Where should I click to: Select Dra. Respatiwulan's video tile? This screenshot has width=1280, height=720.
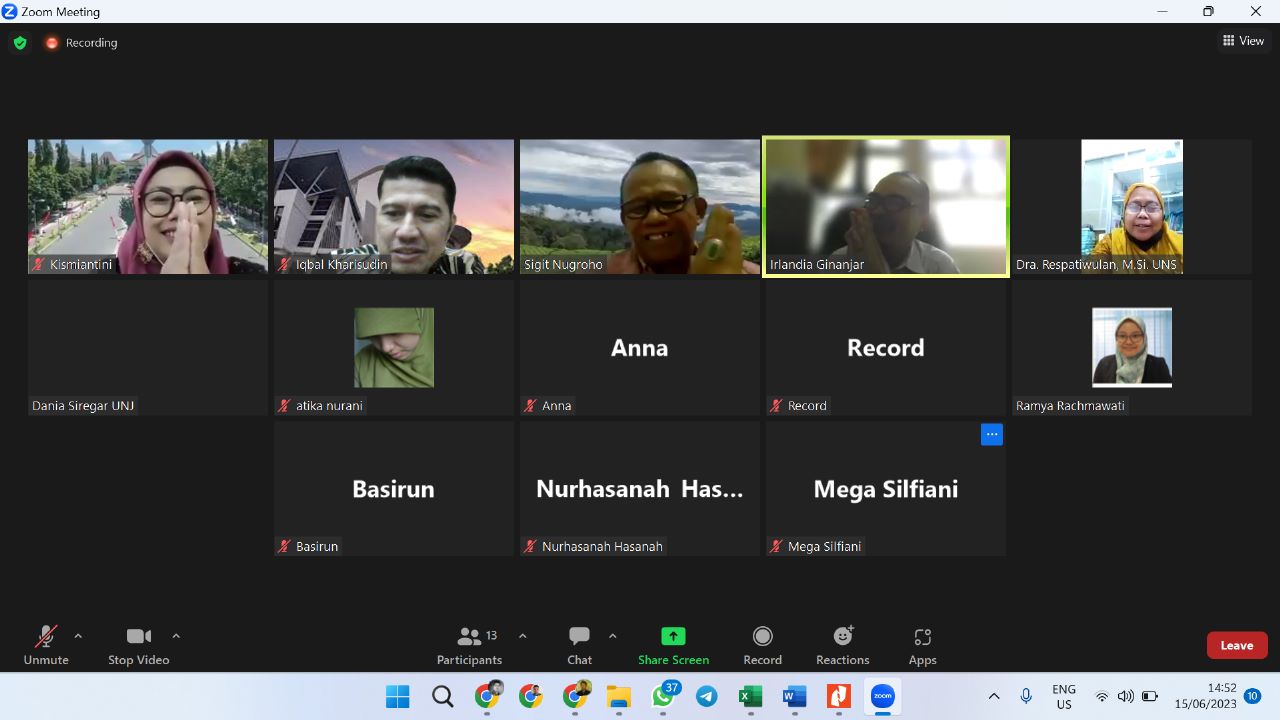click(x=1132, y=207)
